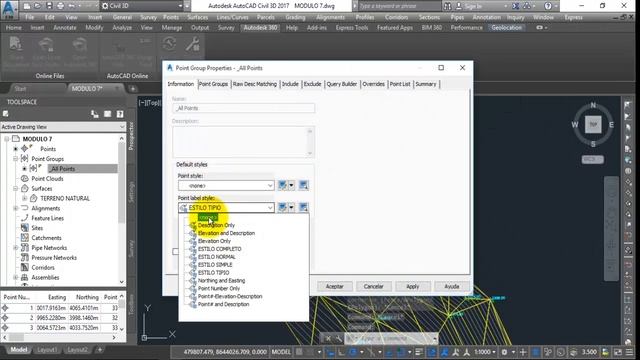
Task: Click the Aceptar button
Action: pyautogui.click(x=334, y=287)
